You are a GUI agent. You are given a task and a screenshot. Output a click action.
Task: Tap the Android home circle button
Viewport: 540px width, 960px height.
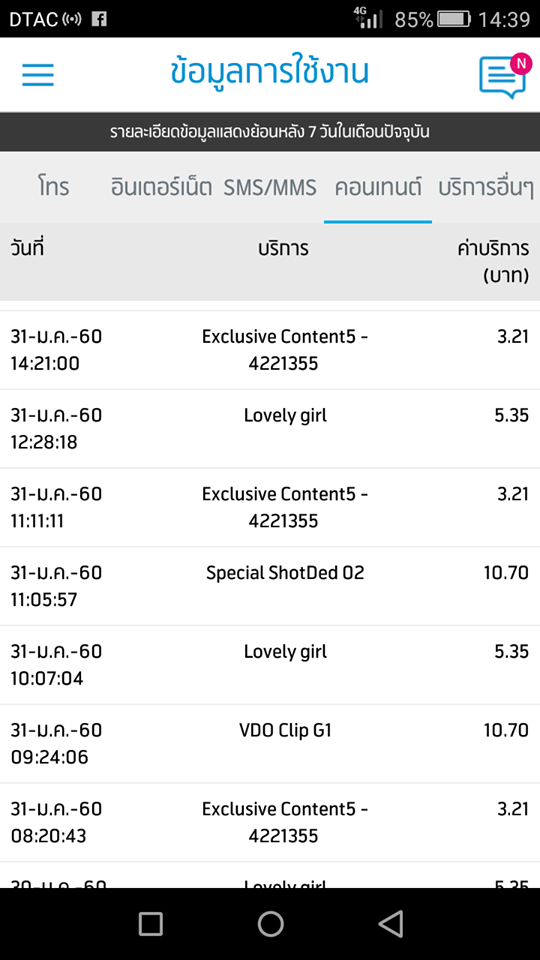tap(270, 923)
